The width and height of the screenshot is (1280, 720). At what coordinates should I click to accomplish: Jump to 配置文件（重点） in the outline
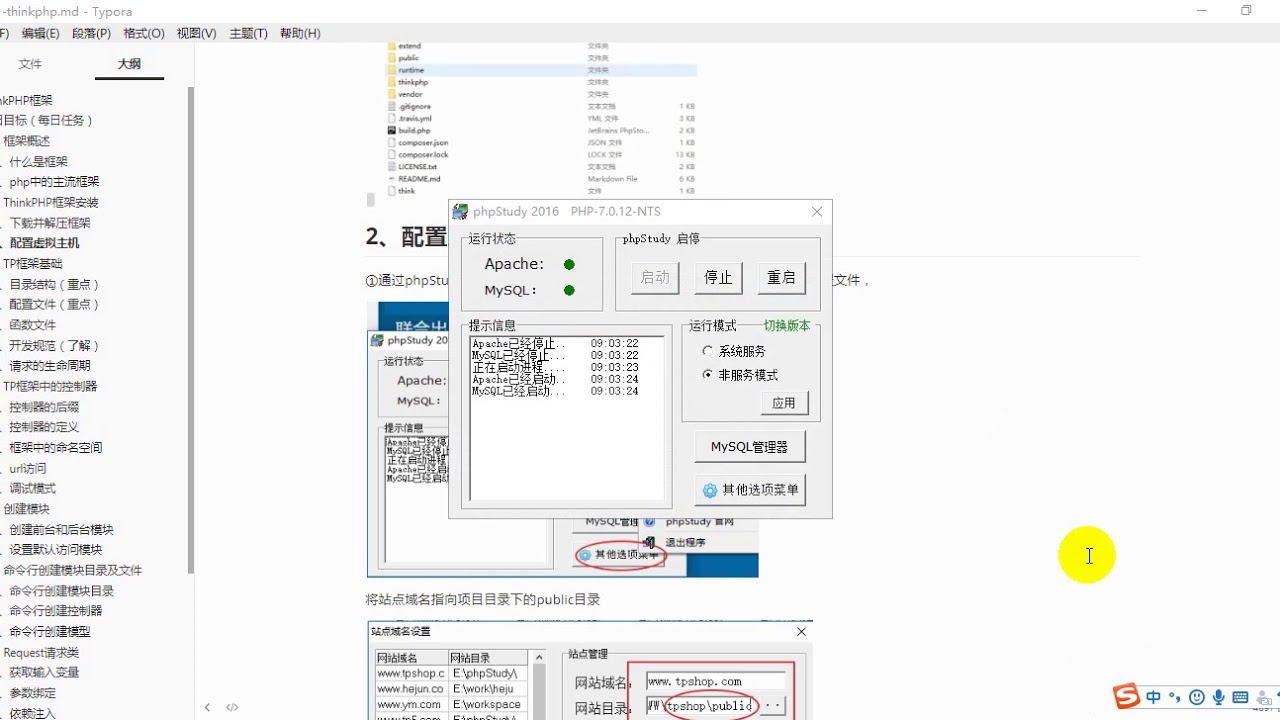(55, 304)
